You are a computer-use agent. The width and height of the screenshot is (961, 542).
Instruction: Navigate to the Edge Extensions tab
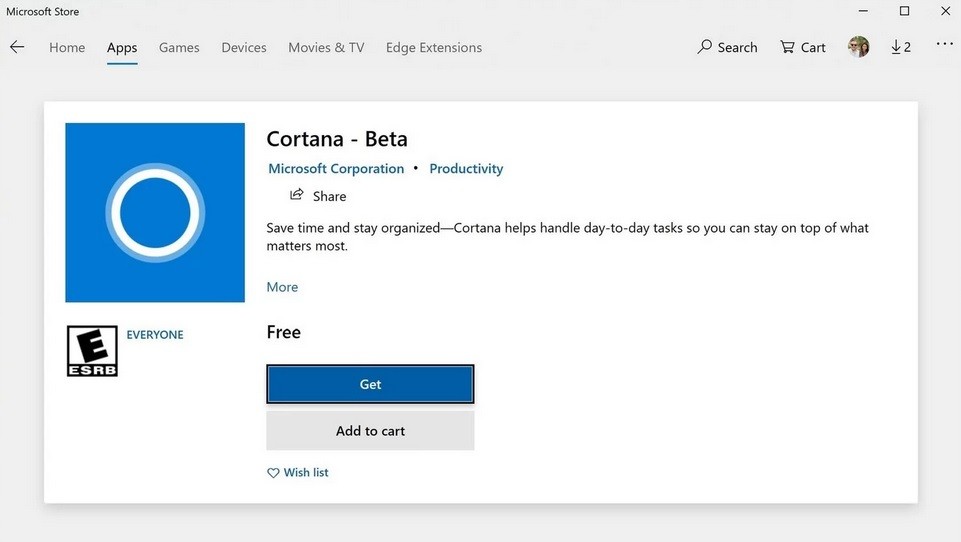(434, 47)
